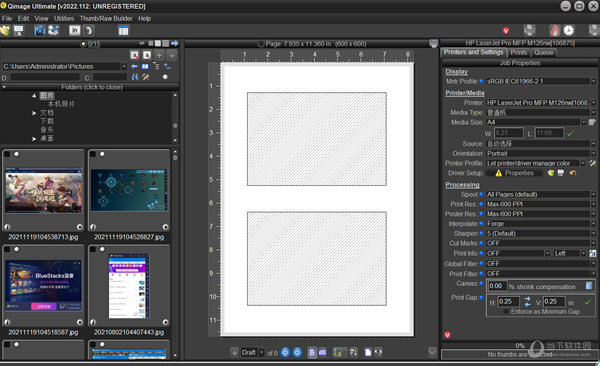
Task: Tick selection box on thumbnail 20211119104538713.jpg
Action: (x=7, y=154)
